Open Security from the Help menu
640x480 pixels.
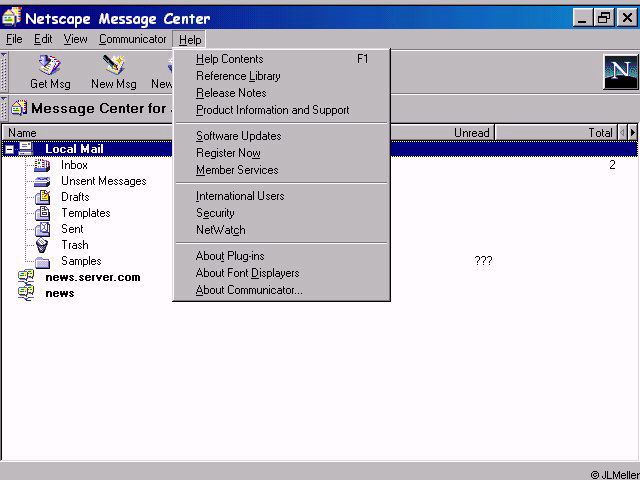(282, 213)
